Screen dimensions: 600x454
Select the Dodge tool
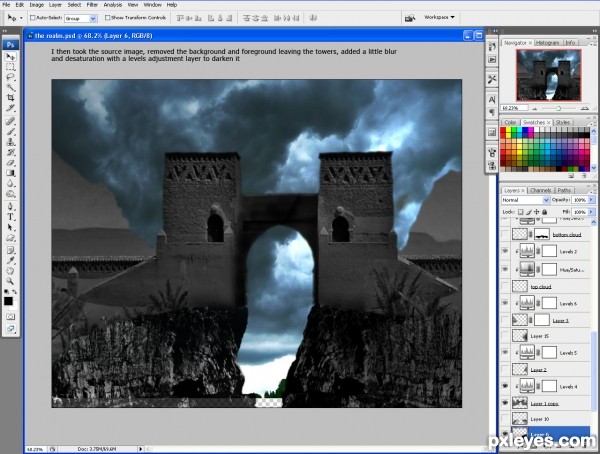[x=10, y=194]
